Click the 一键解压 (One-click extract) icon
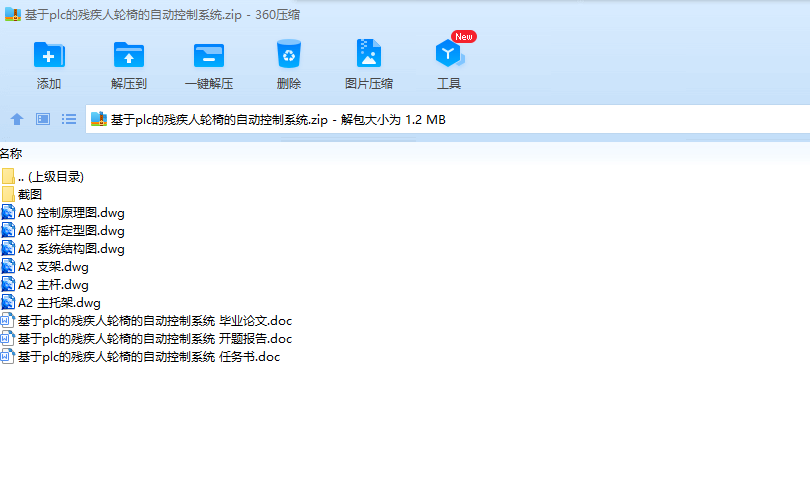This screenshot has width=810, height=493. [x=209, y=55]
